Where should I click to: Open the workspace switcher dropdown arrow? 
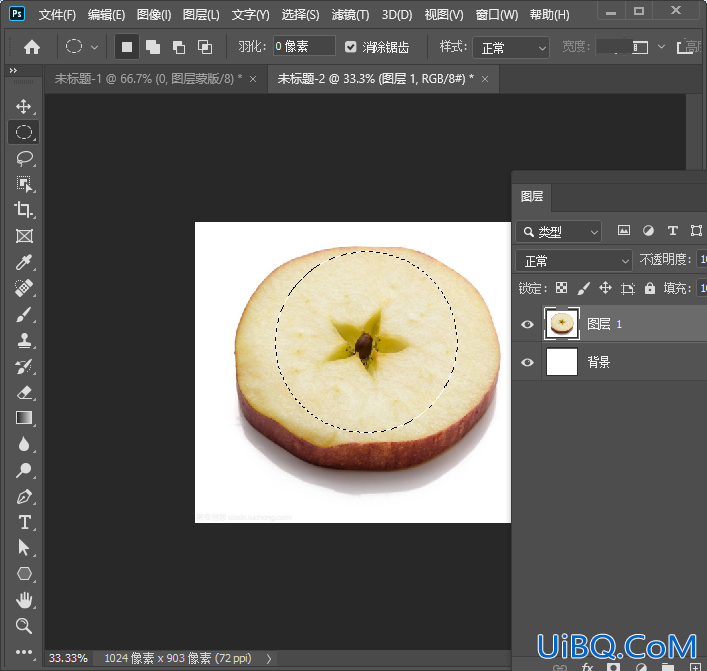[x=661, y=46]
